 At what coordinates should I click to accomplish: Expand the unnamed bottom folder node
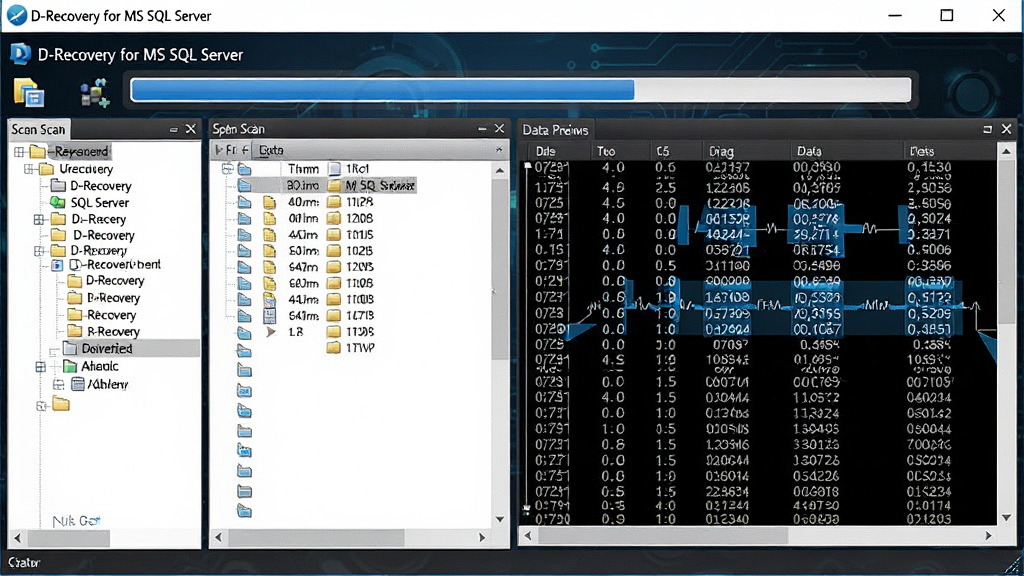click(x=41, y=406)
